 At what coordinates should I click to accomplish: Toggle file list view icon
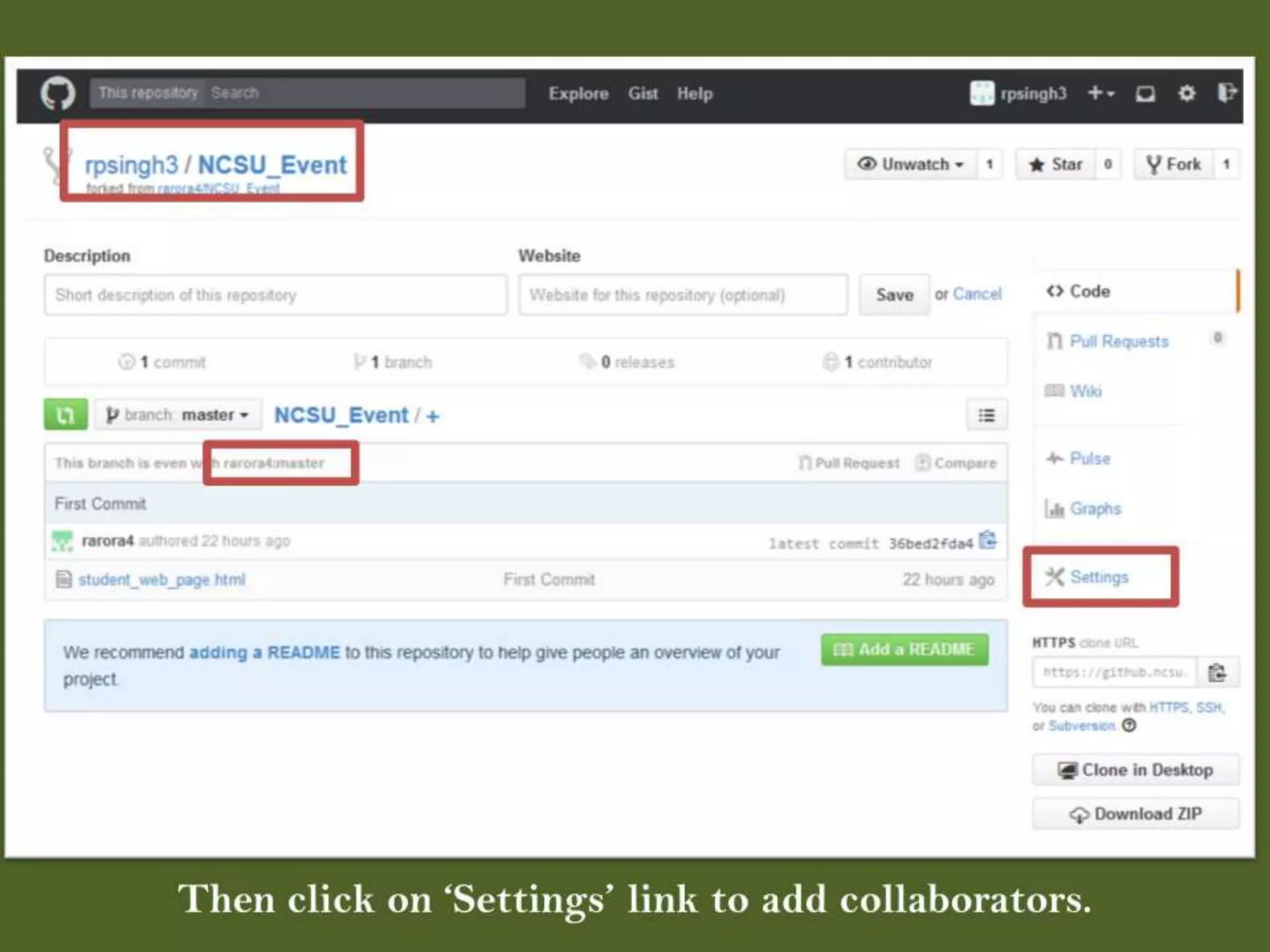point(987,415)
